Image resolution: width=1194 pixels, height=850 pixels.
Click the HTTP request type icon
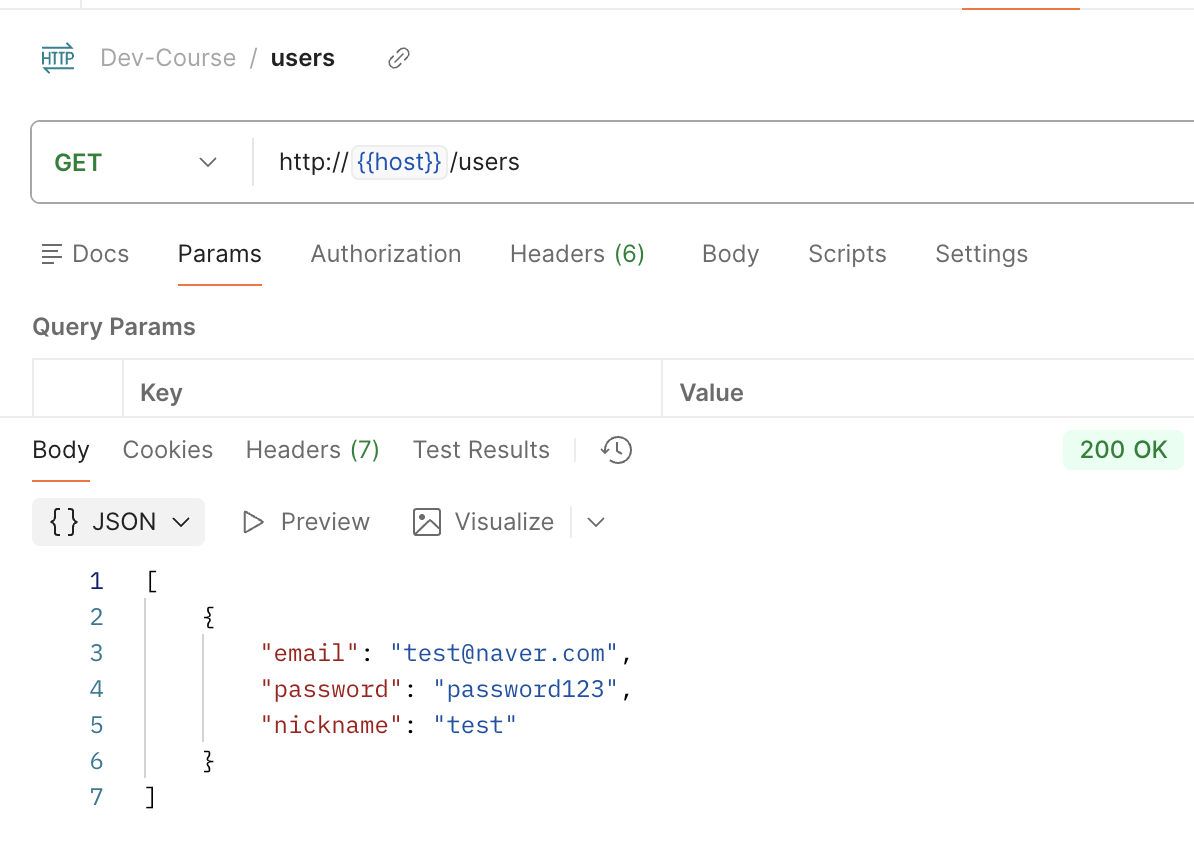(58, 58)
